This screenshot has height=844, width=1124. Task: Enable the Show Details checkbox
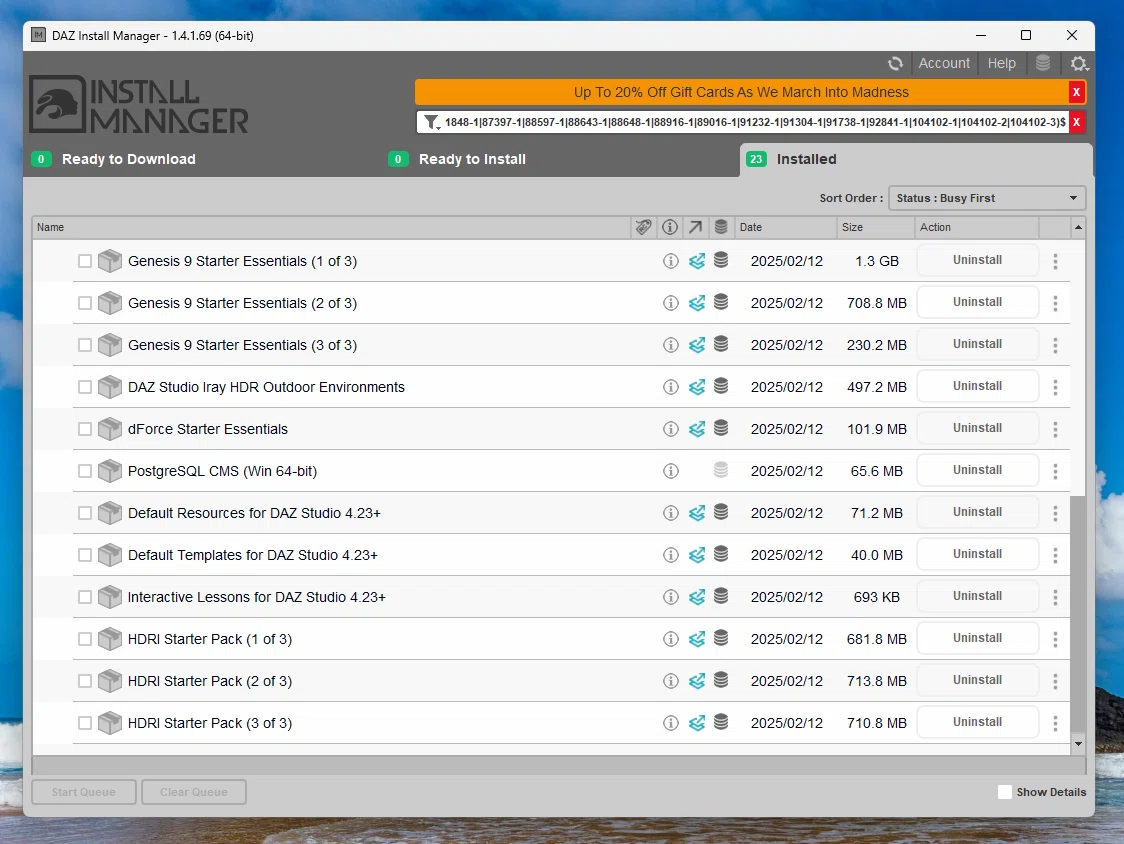(1005, 792)
